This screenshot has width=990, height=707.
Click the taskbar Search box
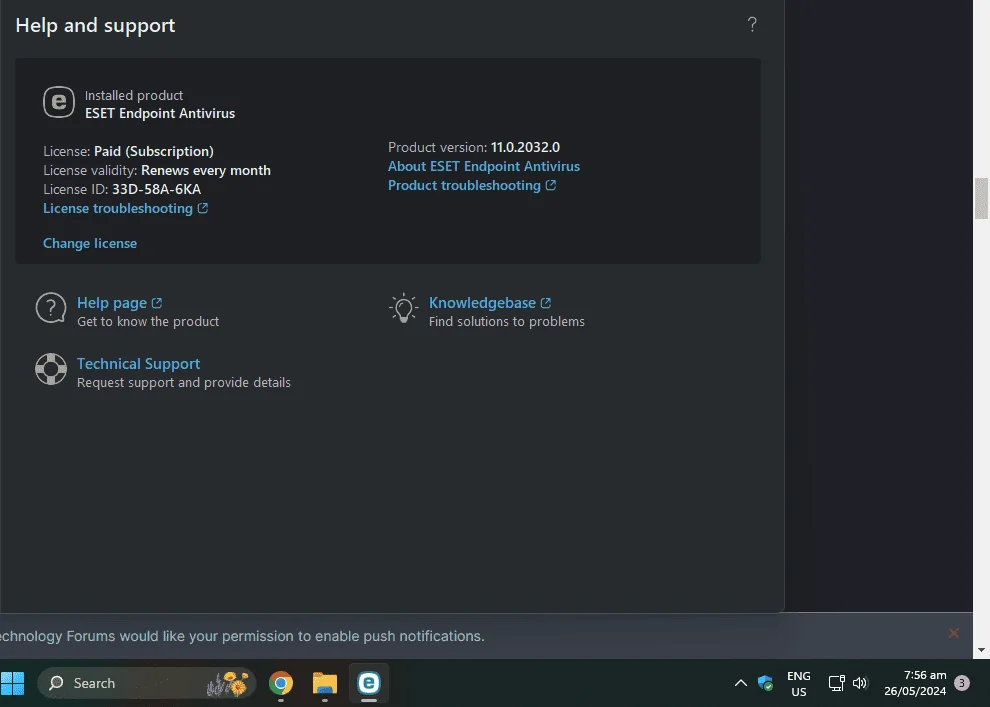[146, 683]
